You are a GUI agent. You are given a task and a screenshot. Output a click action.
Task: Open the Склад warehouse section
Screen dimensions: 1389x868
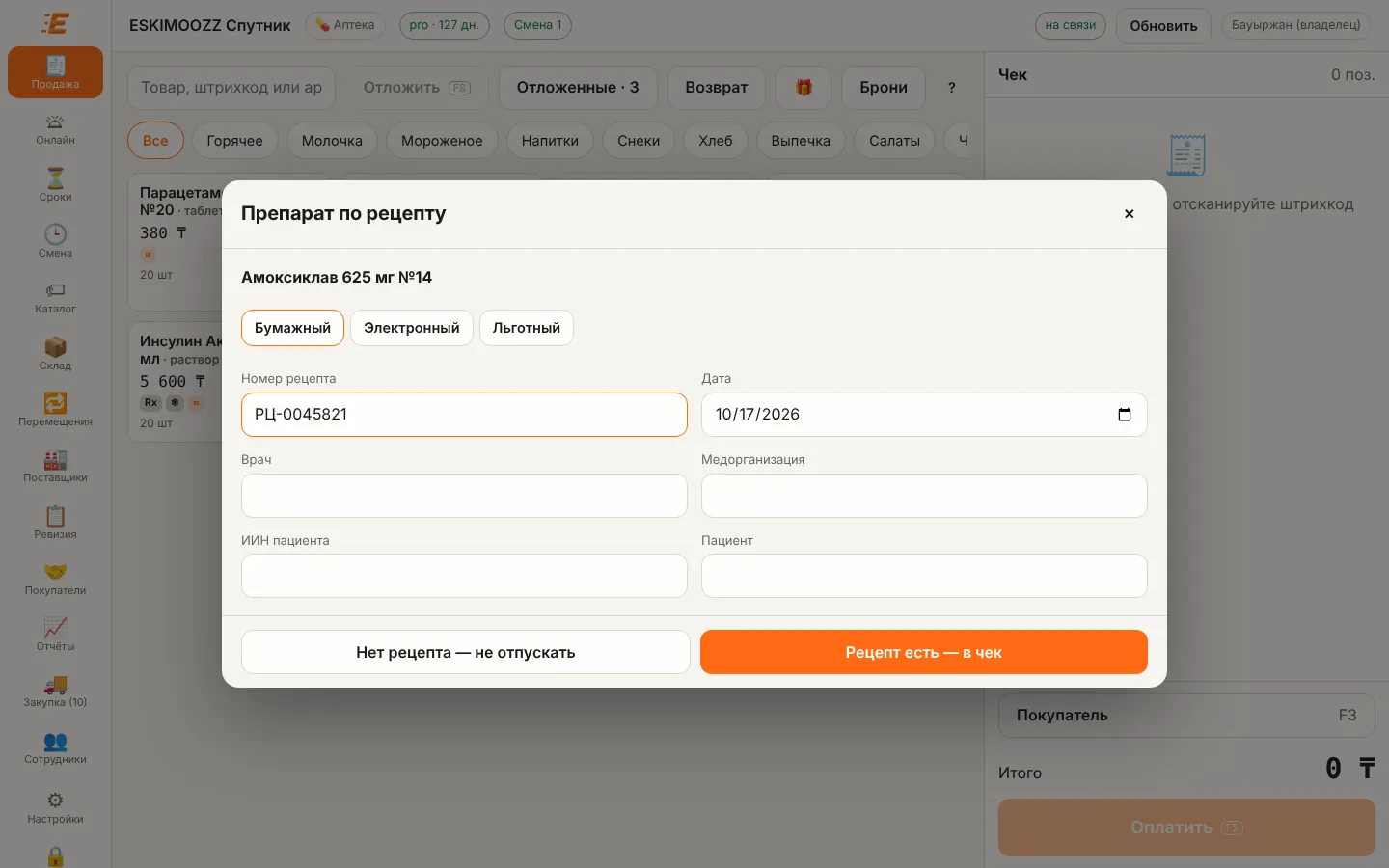(x=55, y=354)
